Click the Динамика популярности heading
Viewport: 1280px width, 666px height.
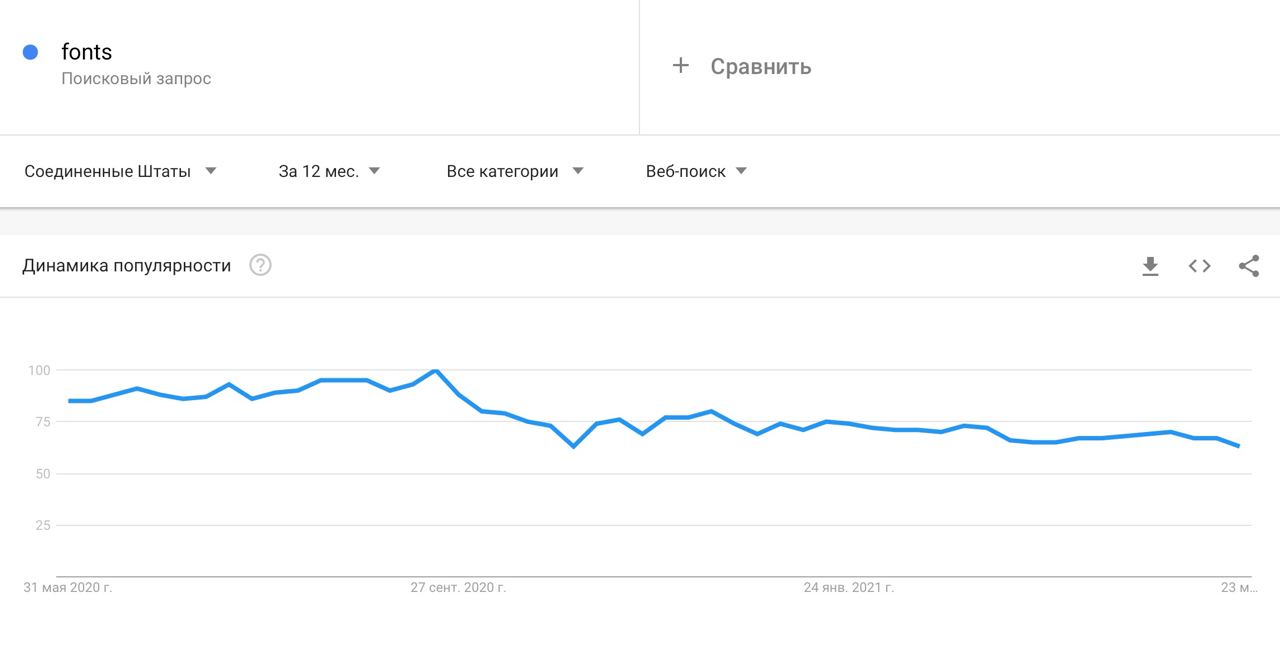point(126,266)
